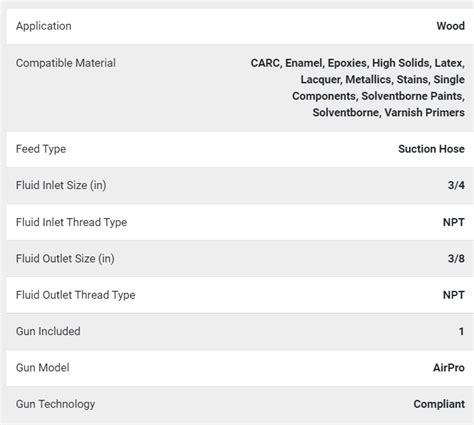The image size is (474, 425).
Task: Select the 3/4 inlet size value
Action: [x=456, y=185]
